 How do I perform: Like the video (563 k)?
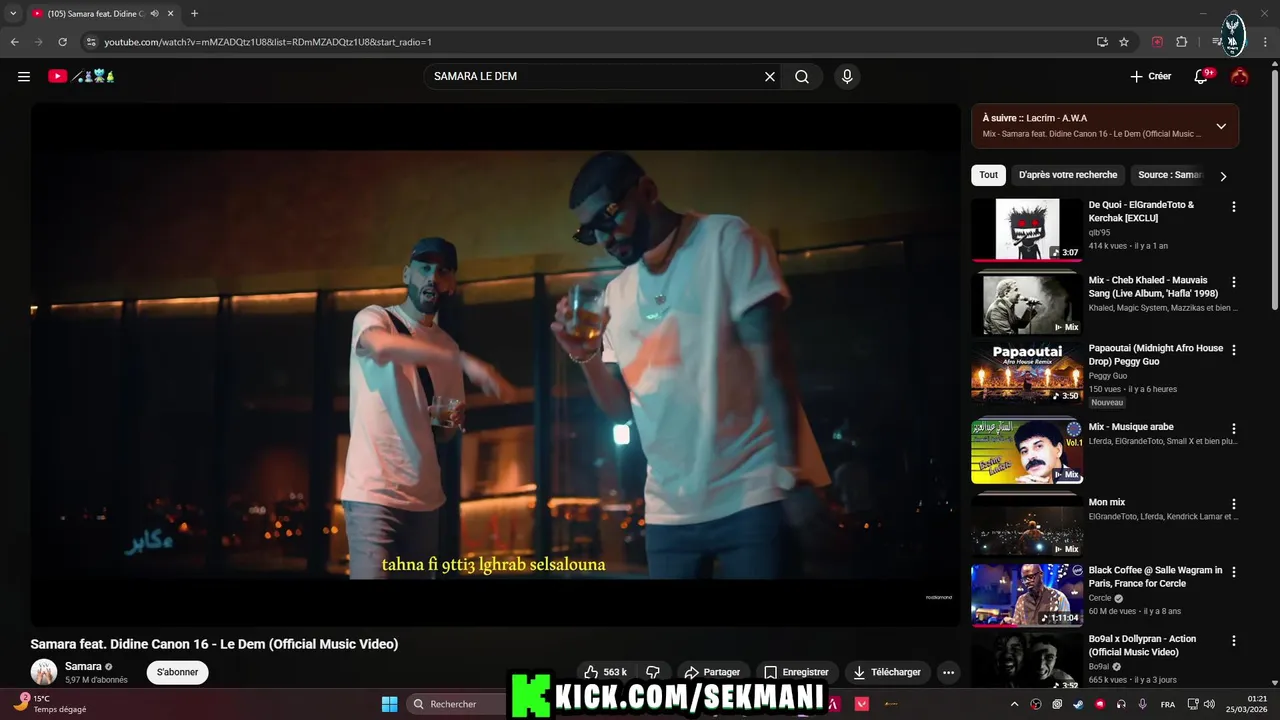[x=606, y=672]
